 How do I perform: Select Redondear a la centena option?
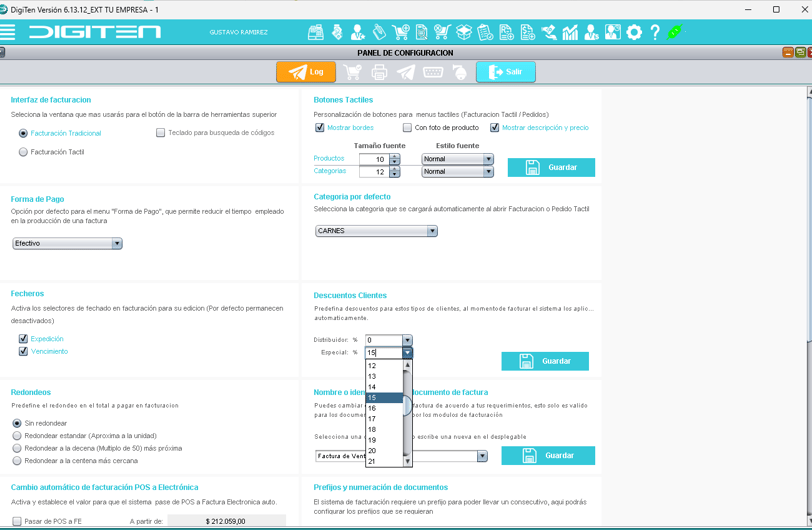[17, 461]
